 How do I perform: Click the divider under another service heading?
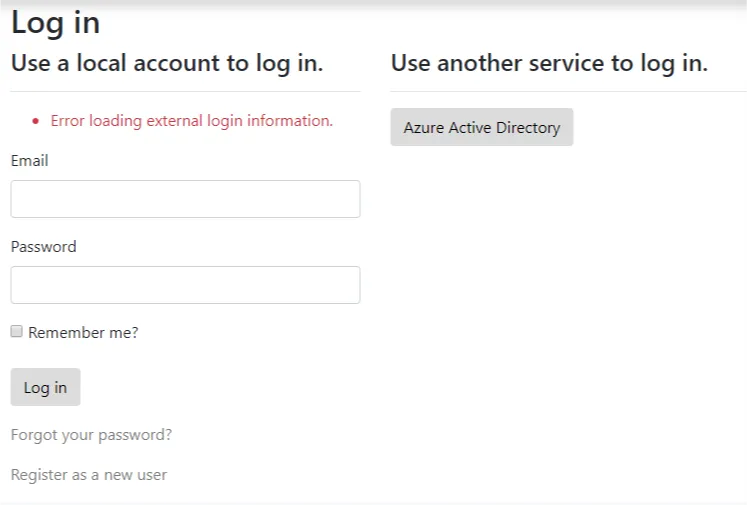point(568,92)
